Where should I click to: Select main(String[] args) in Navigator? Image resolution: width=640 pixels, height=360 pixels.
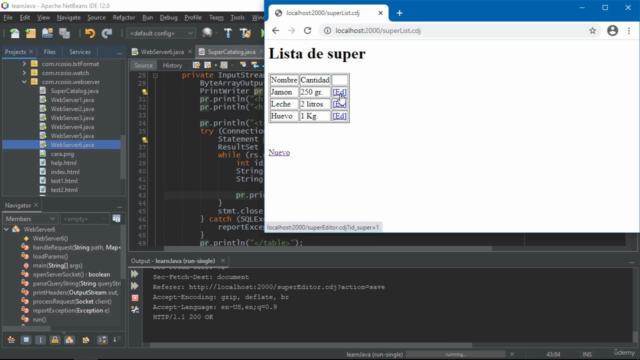tap(57, 265)
